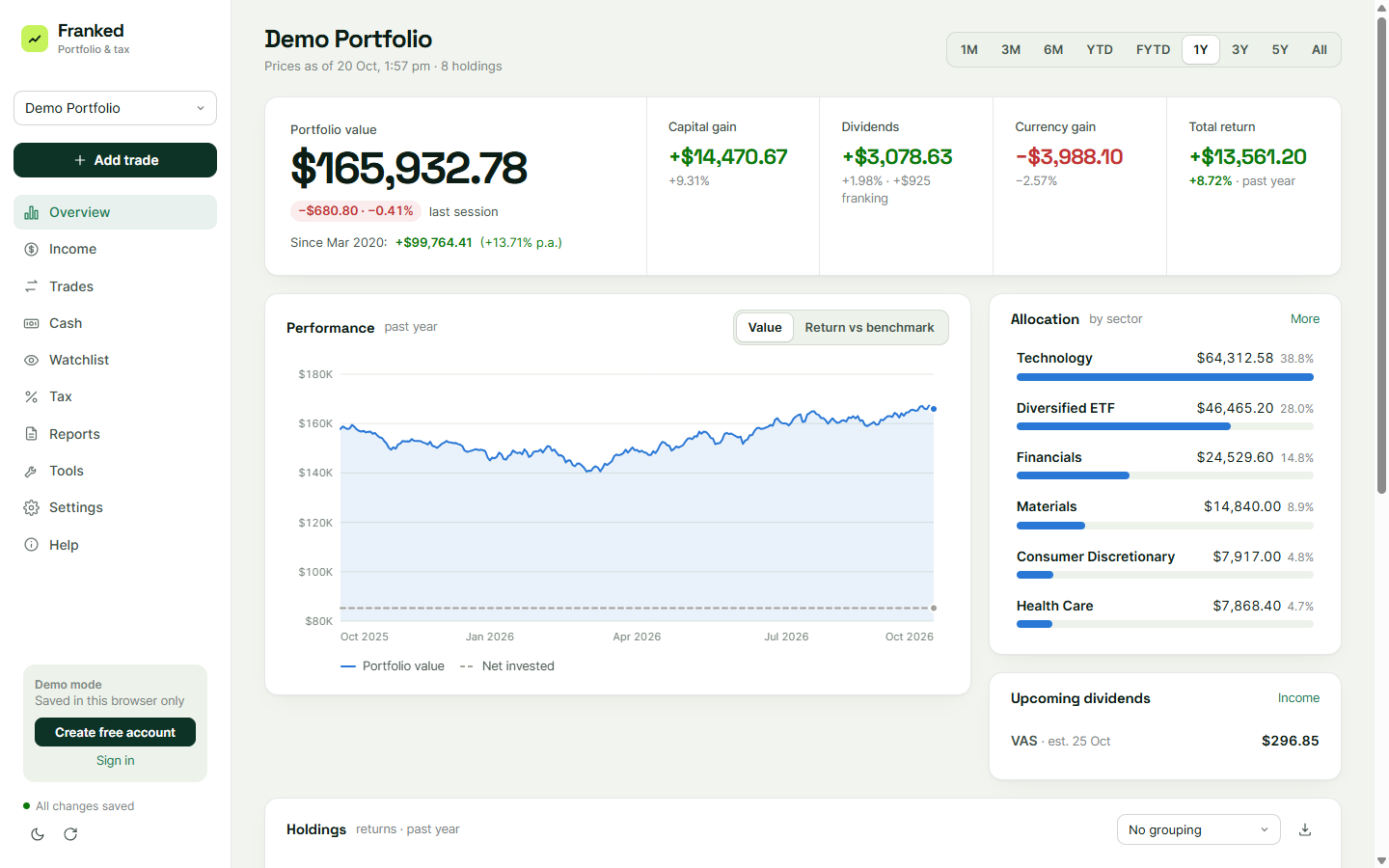
Task: Click the Portfolio value legend item
Action: [x=393, y=665]
